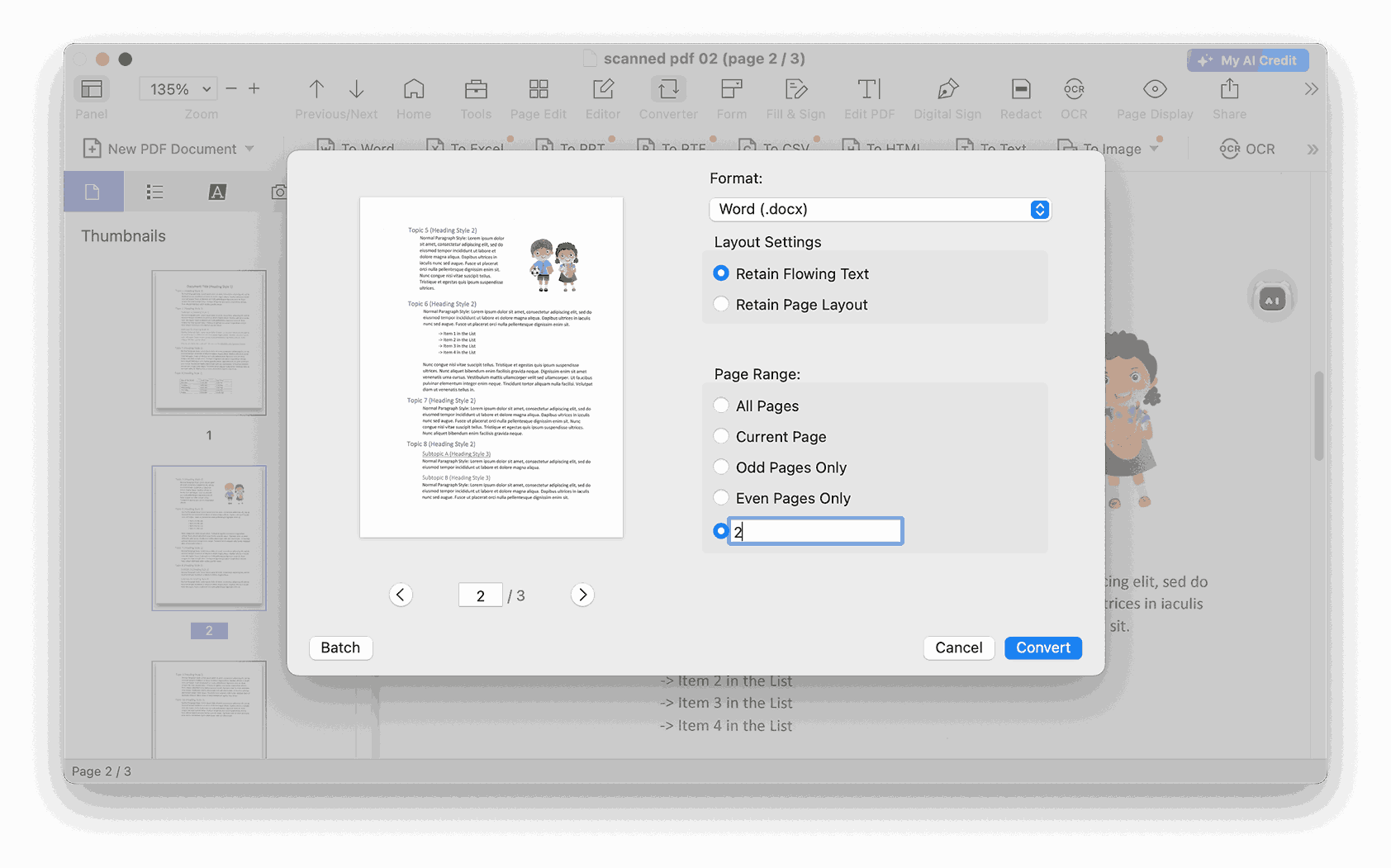
Task: Open the OCR tool in main toolbar
Action: tap(1074, 88)
